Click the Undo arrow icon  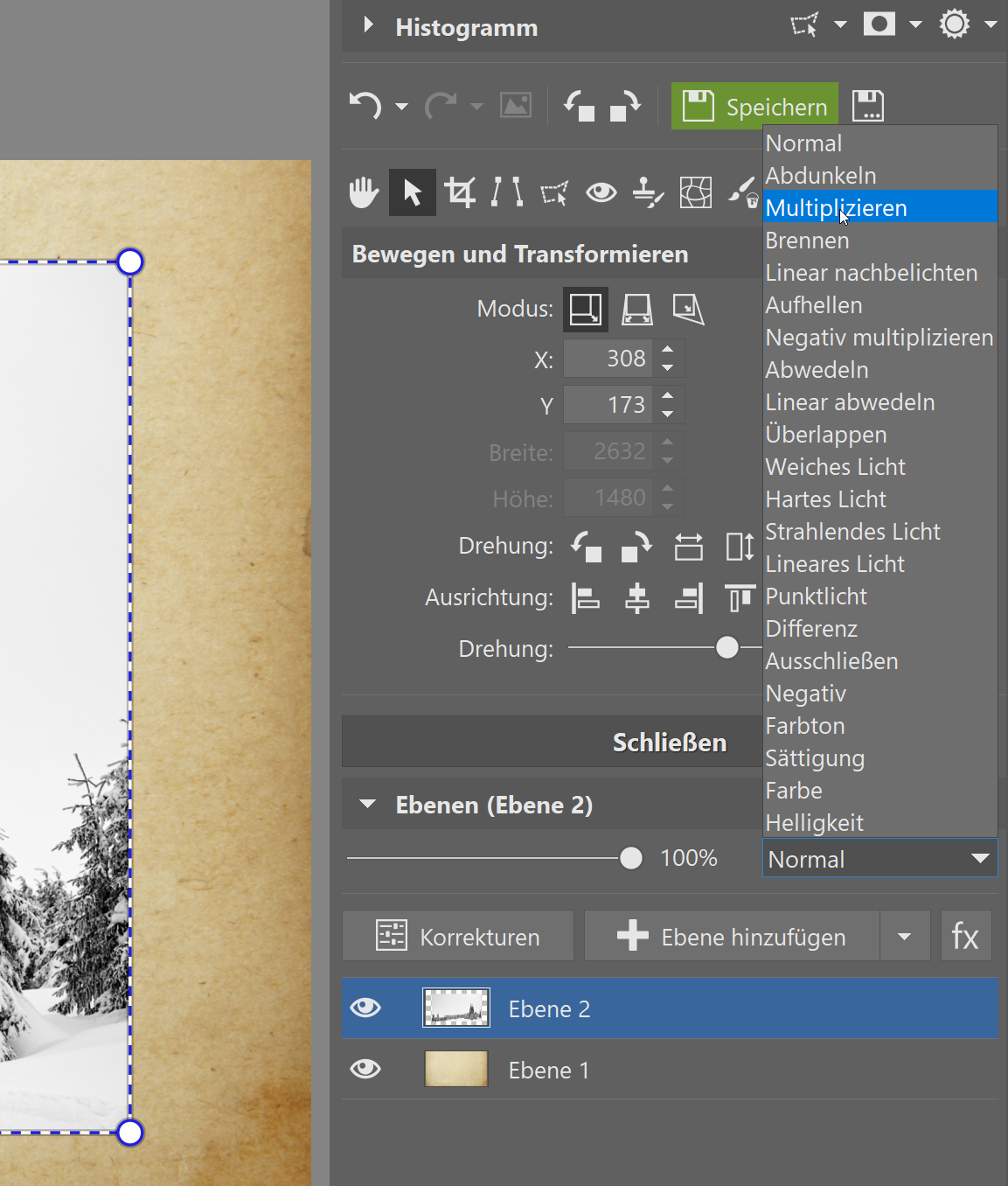pyautogui.click(x=365, y=107)
